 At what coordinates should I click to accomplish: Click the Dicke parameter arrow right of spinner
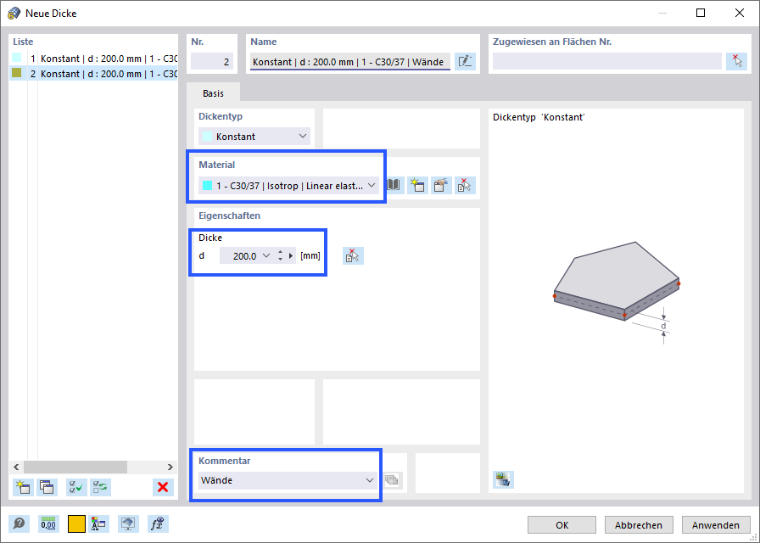click(x=291, y=256)
